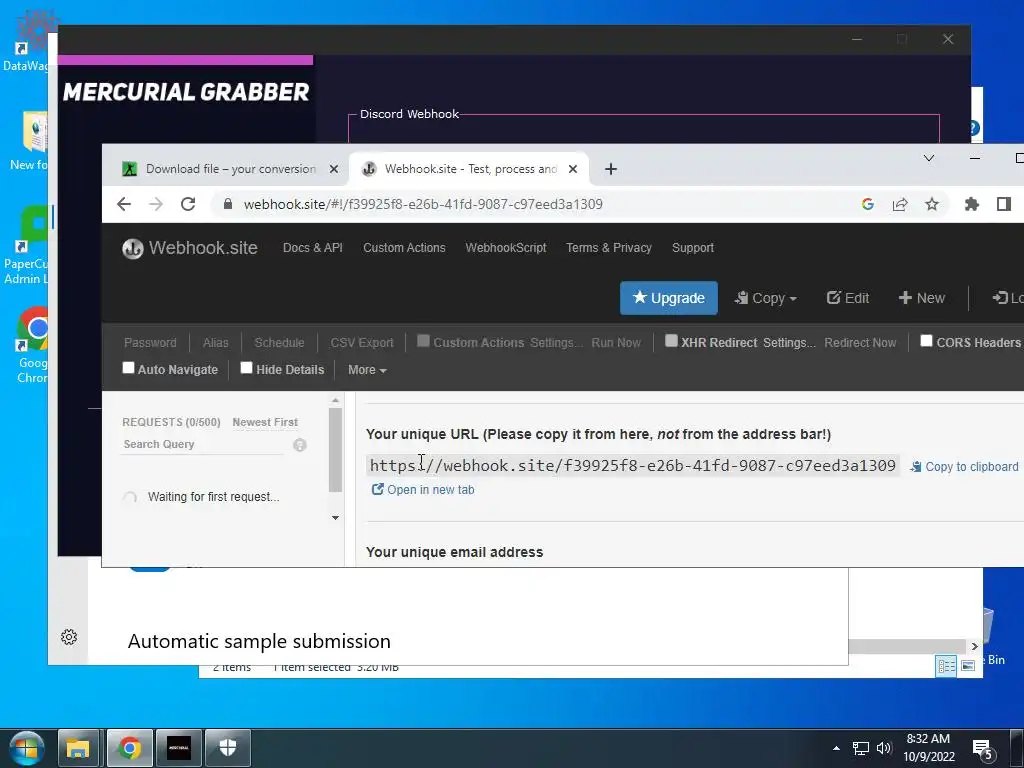
Task: Reload the webhook.site page
Action: coord(188,204)
